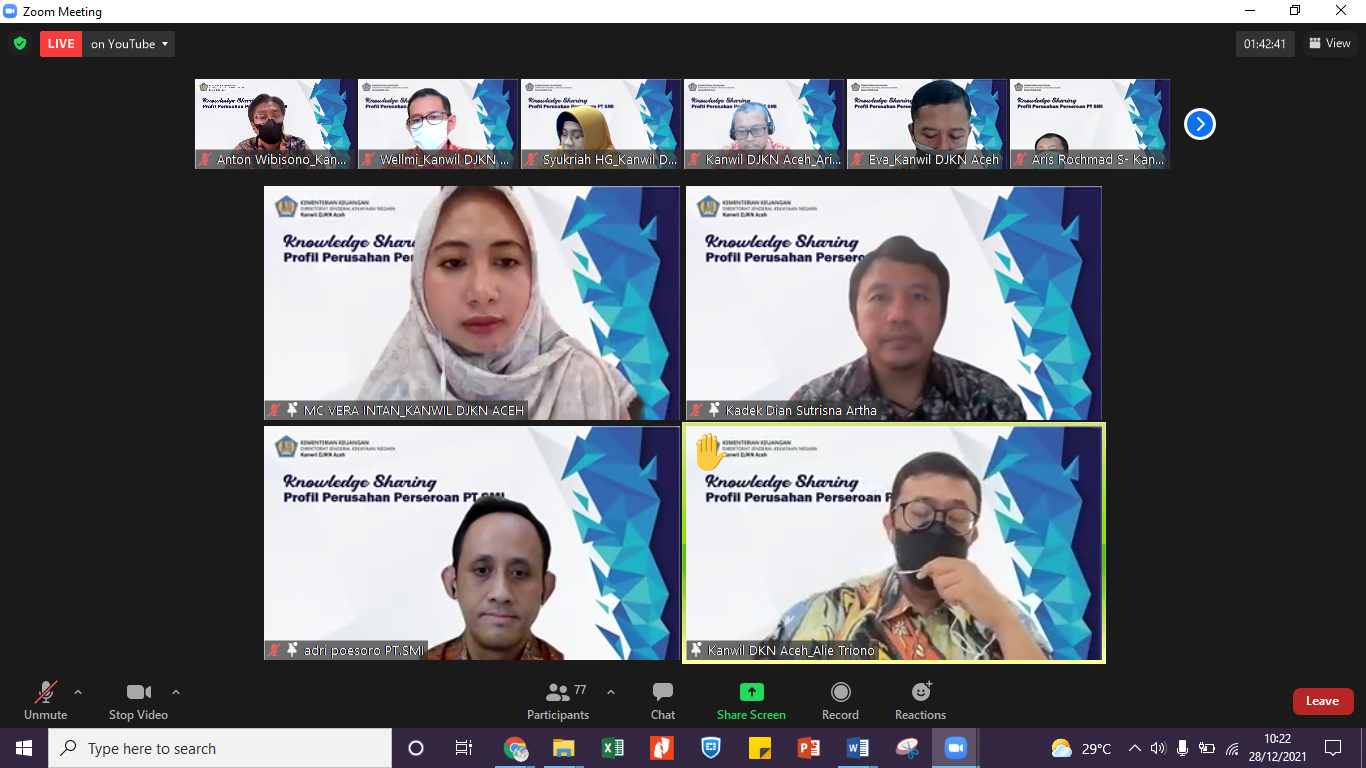This screenshot has width=1366, height=768.
Task: Click the LIVE streaming indicator
Action: pos(60,43)
